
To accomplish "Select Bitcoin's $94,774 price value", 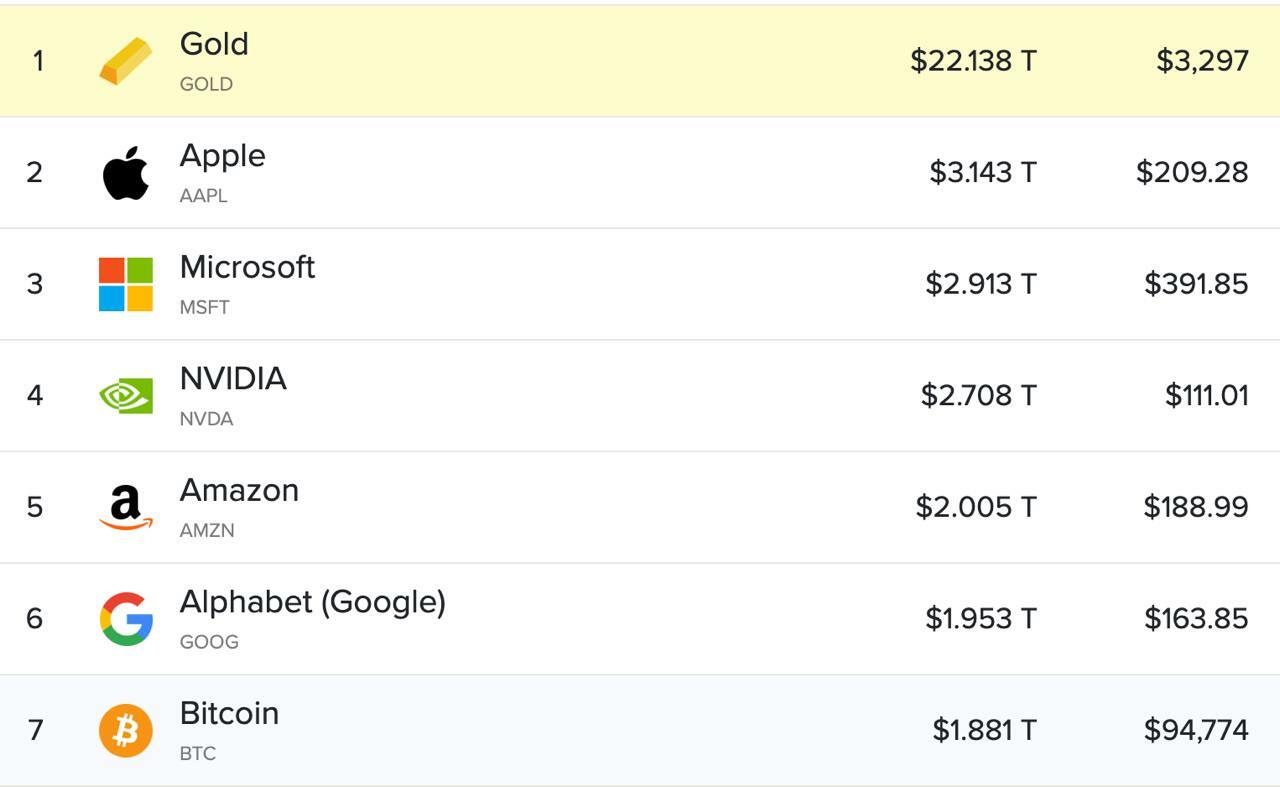I will [x=1196, y=730].
